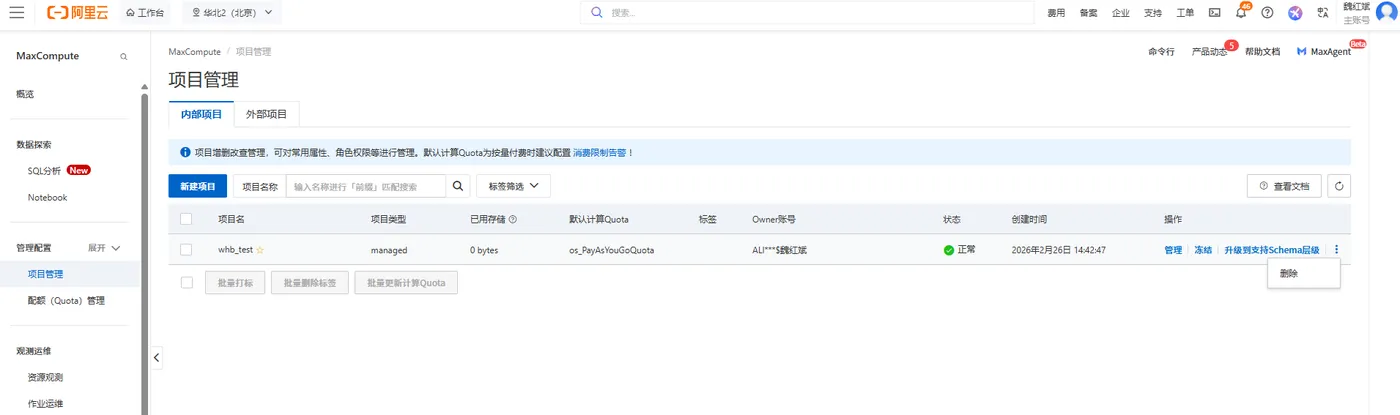
Task: Go to 概览 in the sidebar
Action: tap(25, 94)
